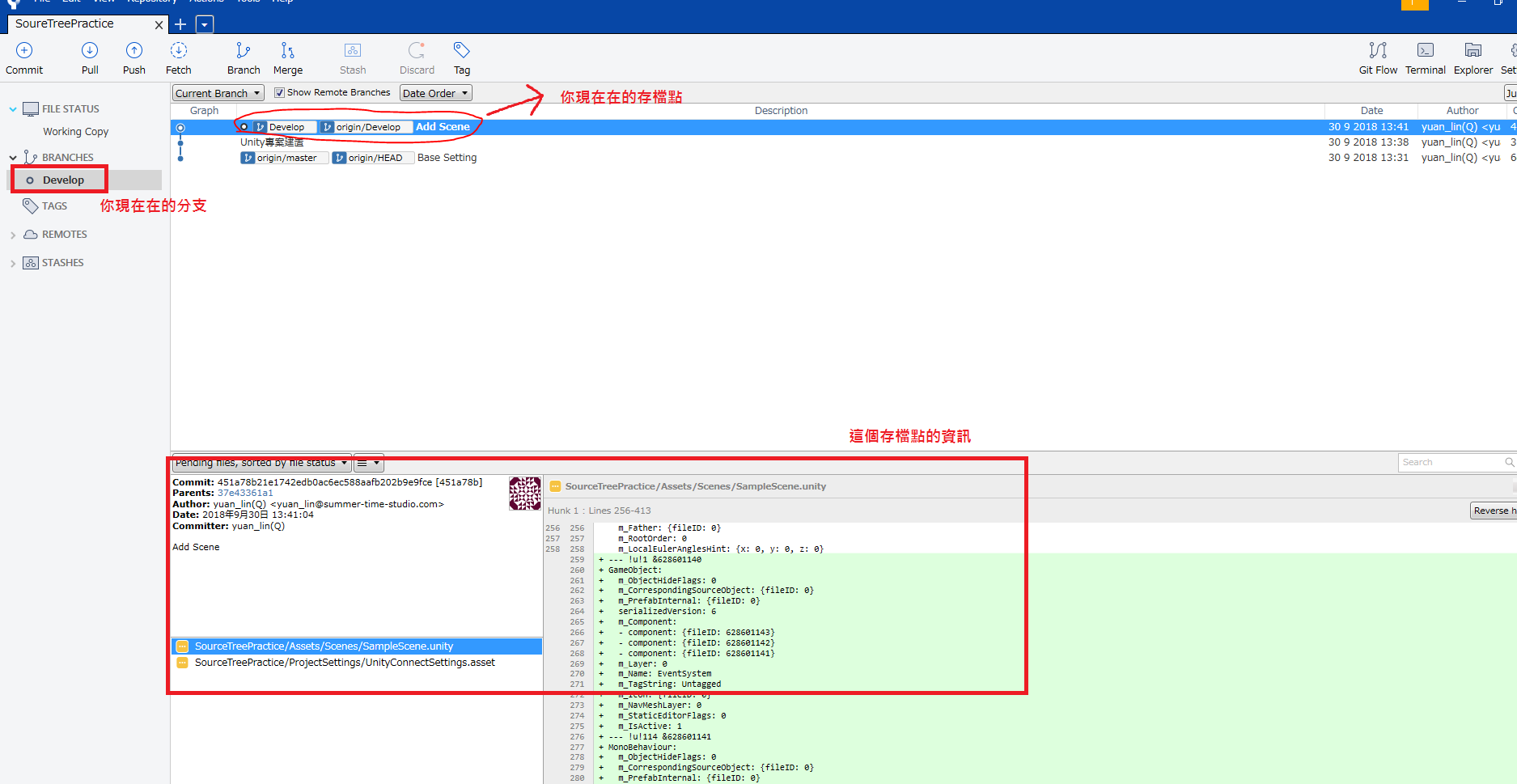
Task: Collapse the BRANCHES section
Action: pyautogui.click(x=13, y=158)
